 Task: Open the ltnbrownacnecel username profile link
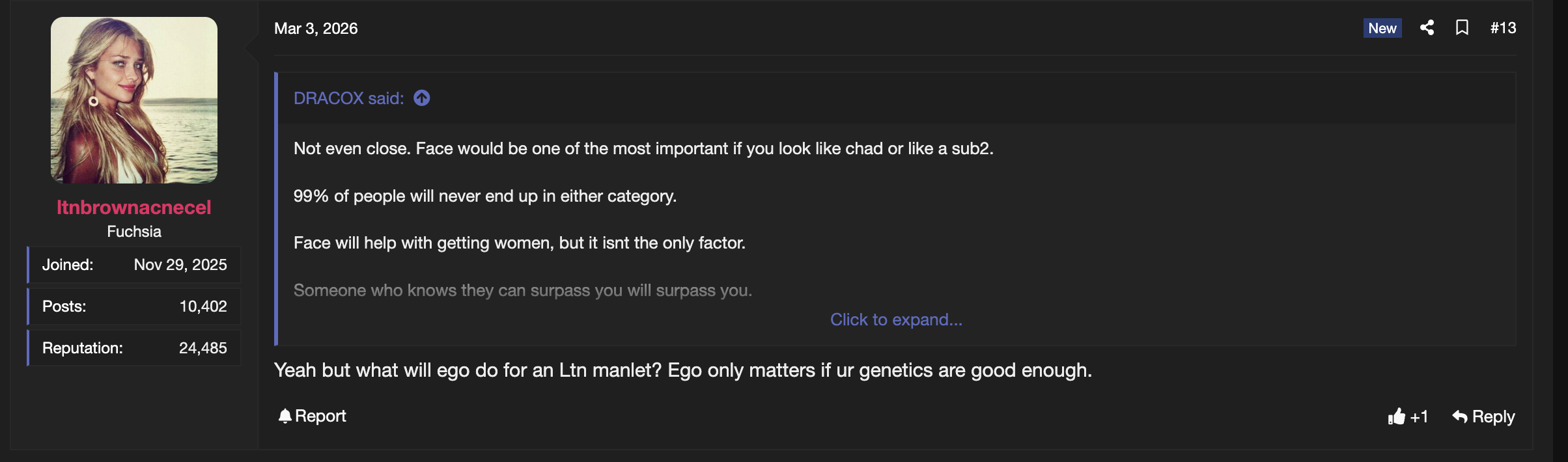pyautogui.click(x=133, y=207)
